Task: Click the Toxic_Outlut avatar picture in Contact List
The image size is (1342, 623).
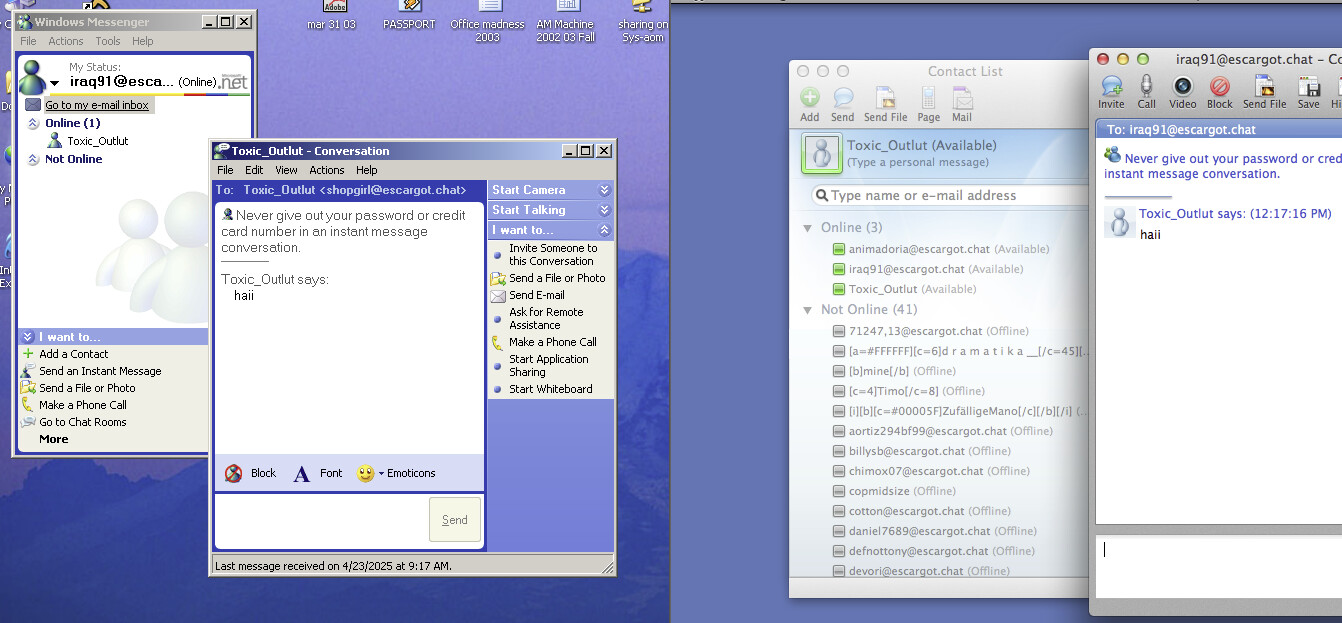Action: [822, 154]
